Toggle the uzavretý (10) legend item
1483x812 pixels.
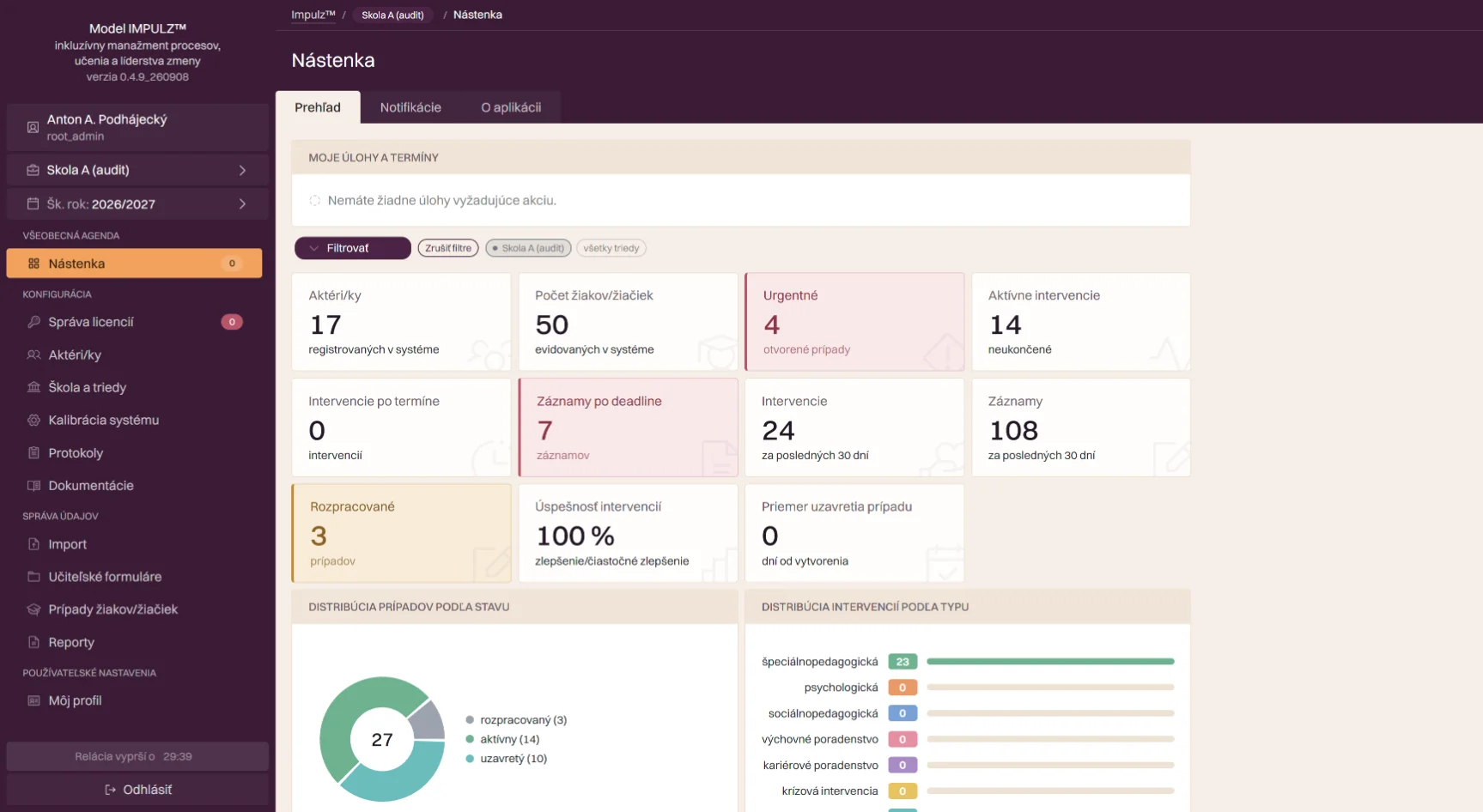pos(507,759)
